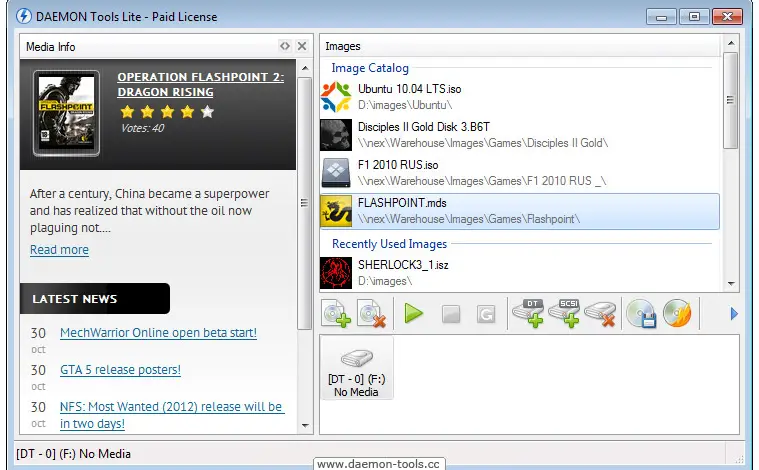This screenshot has height=470, width=759.
Task: Click the Image Catalog group header
Action: 370,68
